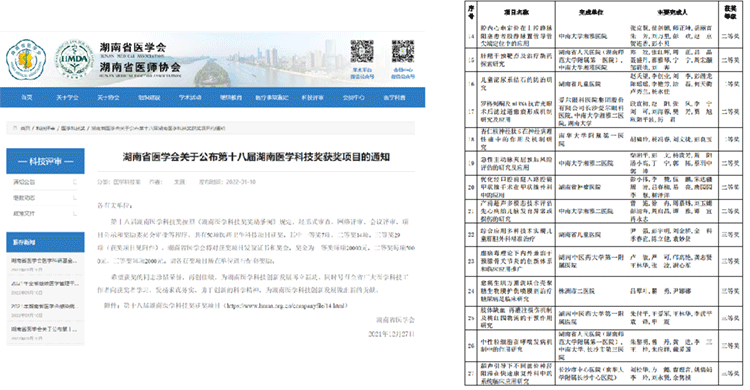Screen dimensions: 750x390
Task: Open the 继续教育 navigation item
Action: click(231, 98)
